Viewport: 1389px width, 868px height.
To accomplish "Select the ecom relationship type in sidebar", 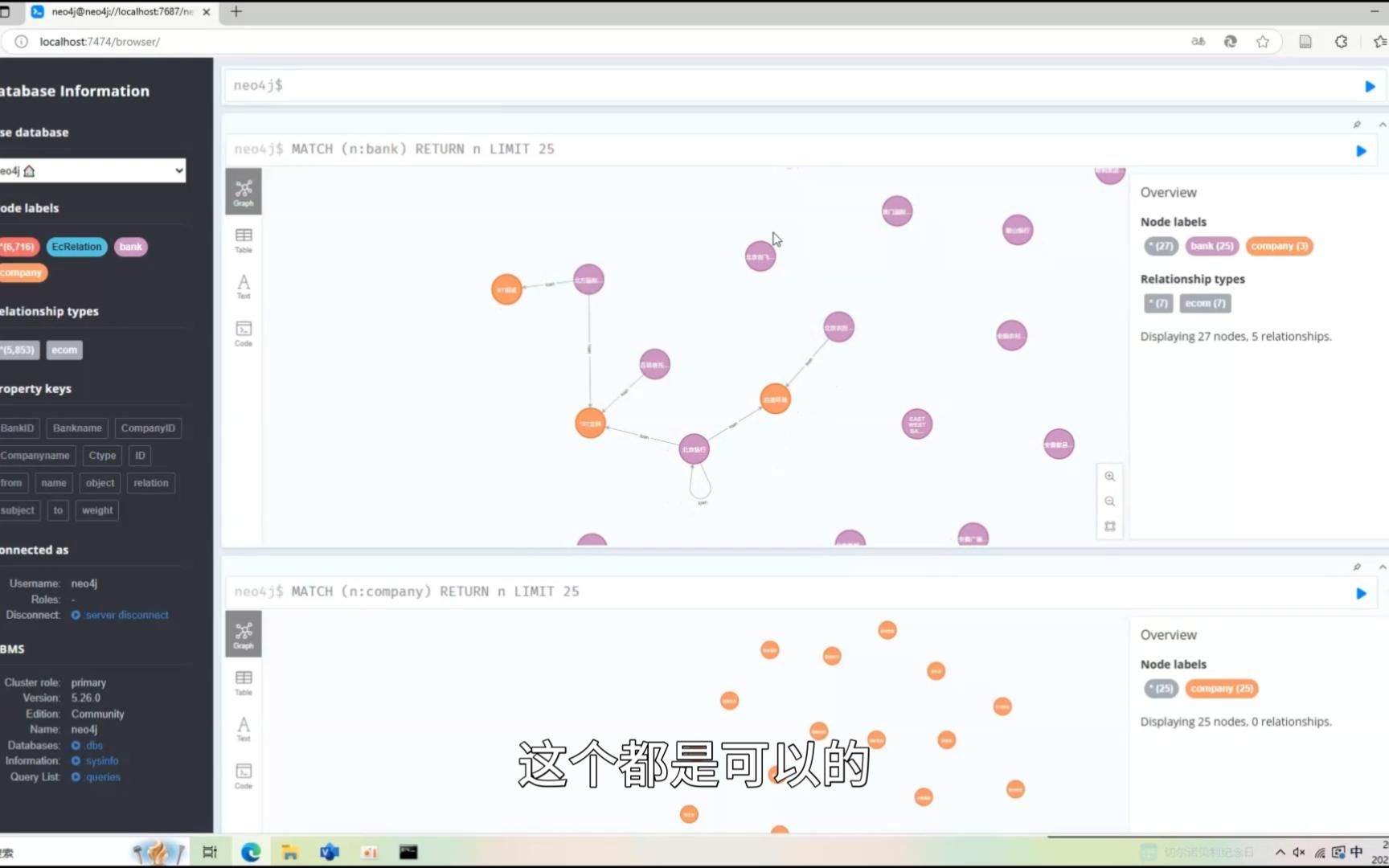I will tap(64, 350).
